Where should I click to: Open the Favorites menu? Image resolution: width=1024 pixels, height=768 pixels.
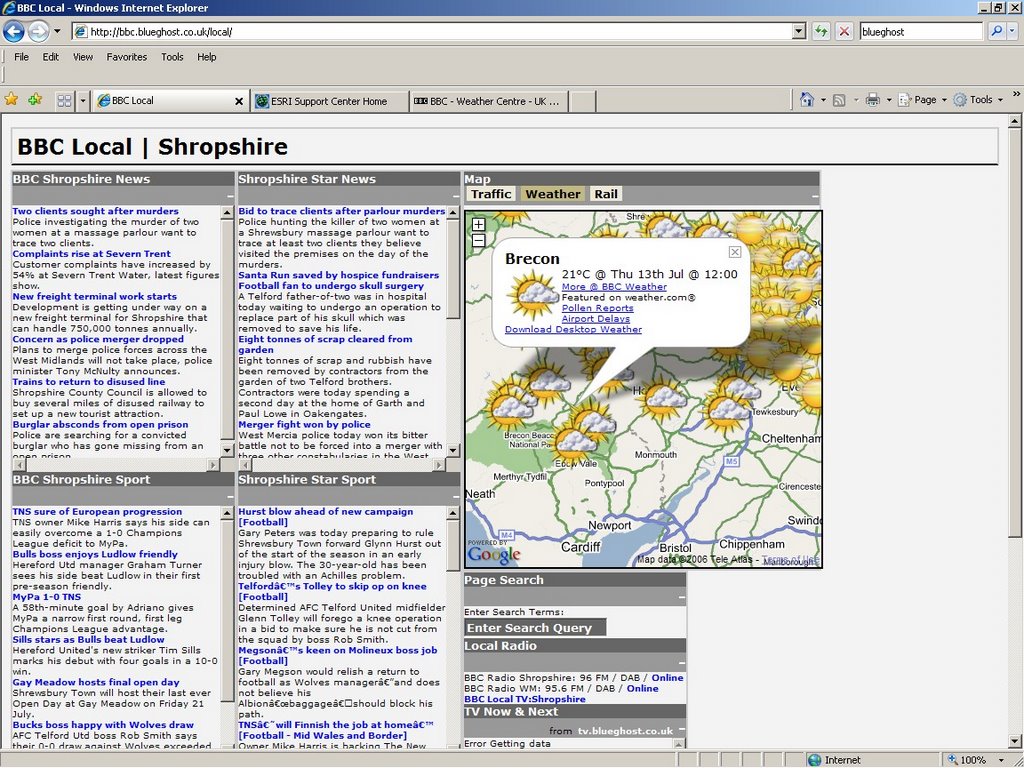pos(127,57)
